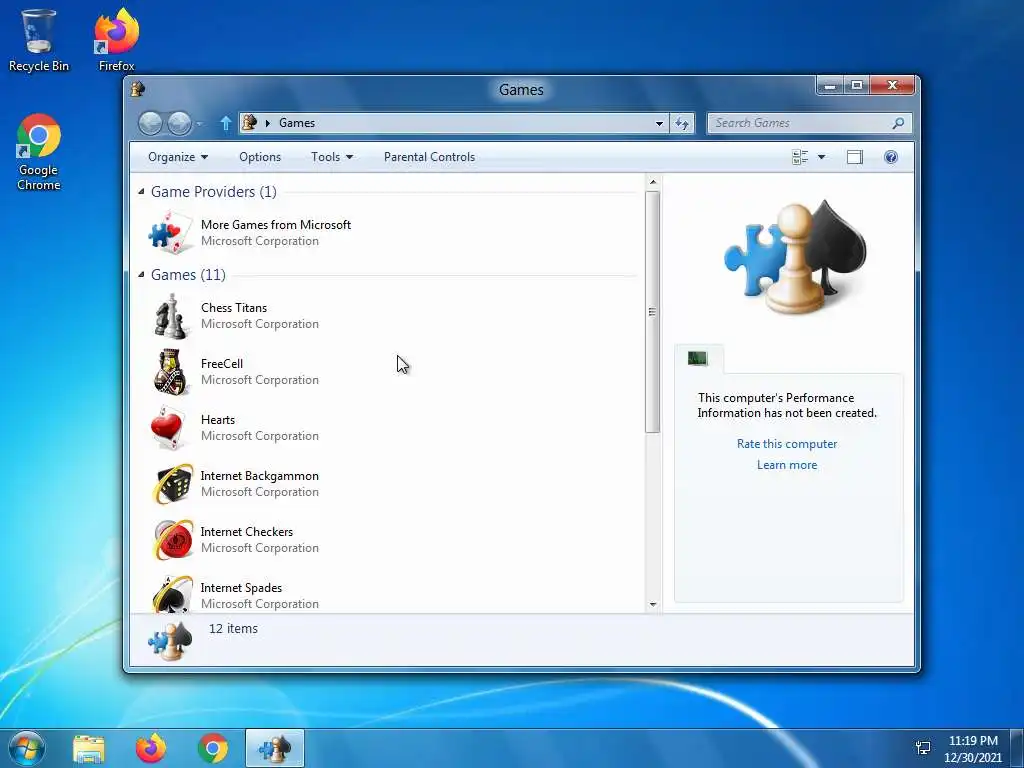Click the Back navigation arrow
Viewport: 1024px width, 768px height.
(x=150, y=123)
